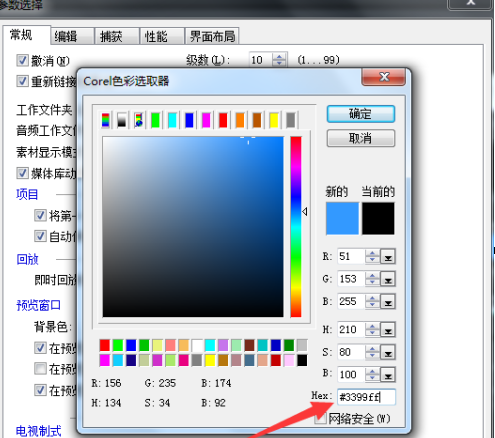Screen dimensions: 495x438
Task: Switch to the 界面布局 tab
Action: pyautogui.click(x=212, y=36)
